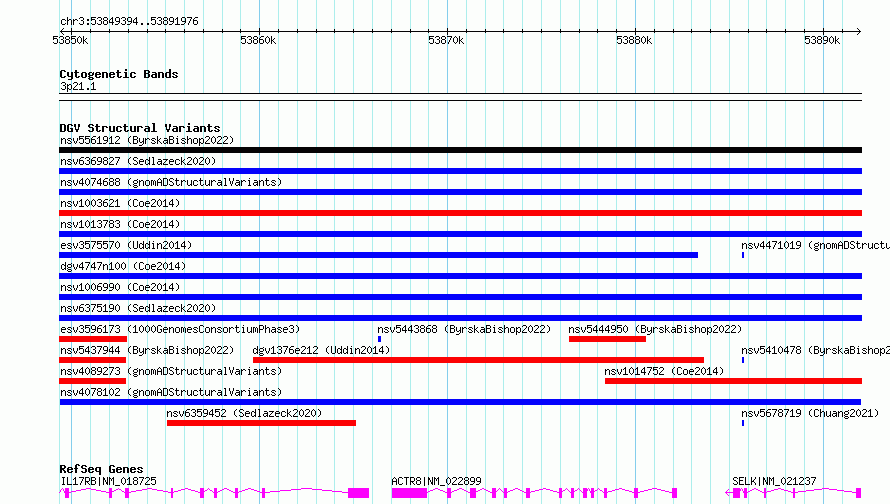Open variant nsv4089273 (gnomADStructuralVariants) label
This screenshot has height=504, width=890.
tap(171, 371)
